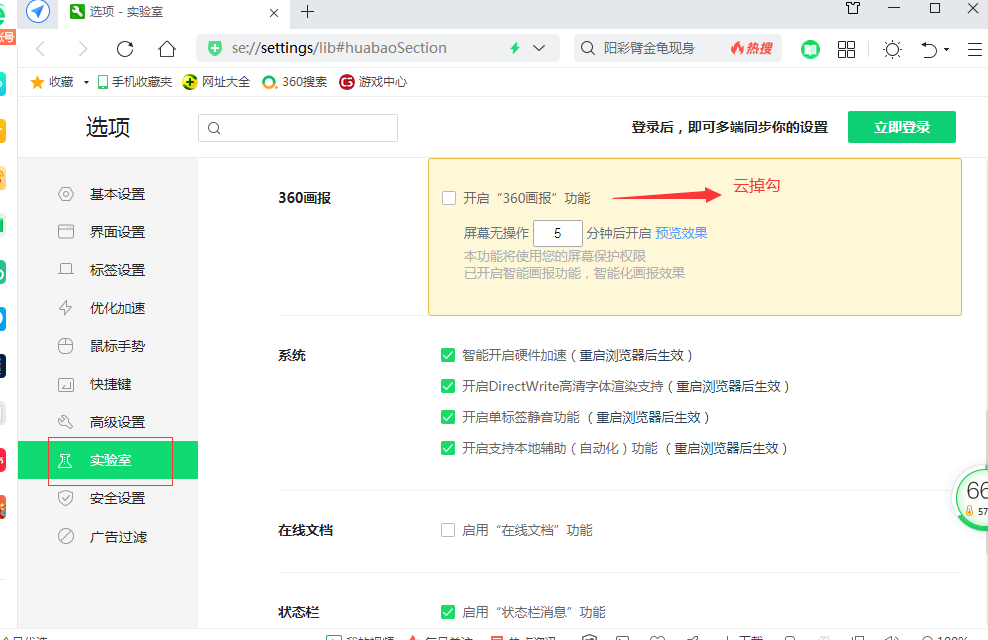Open the hamburger main menu

[974, 49]
